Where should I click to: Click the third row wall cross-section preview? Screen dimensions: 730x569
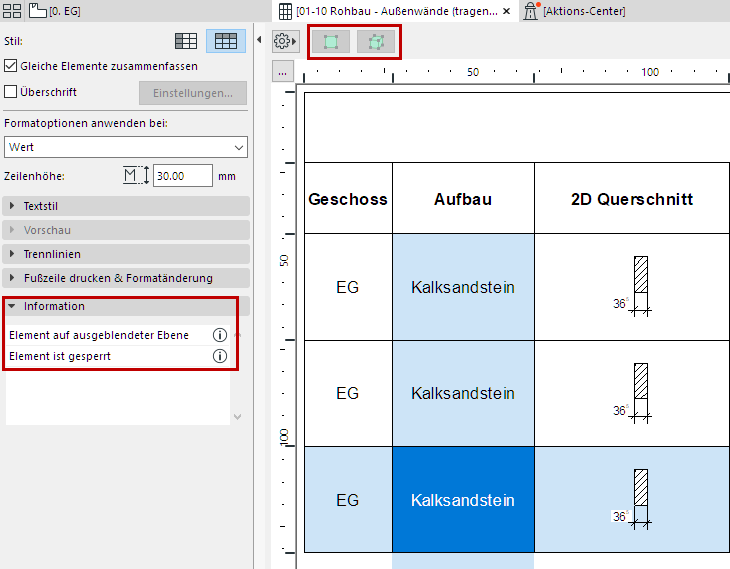pos(633,499)
